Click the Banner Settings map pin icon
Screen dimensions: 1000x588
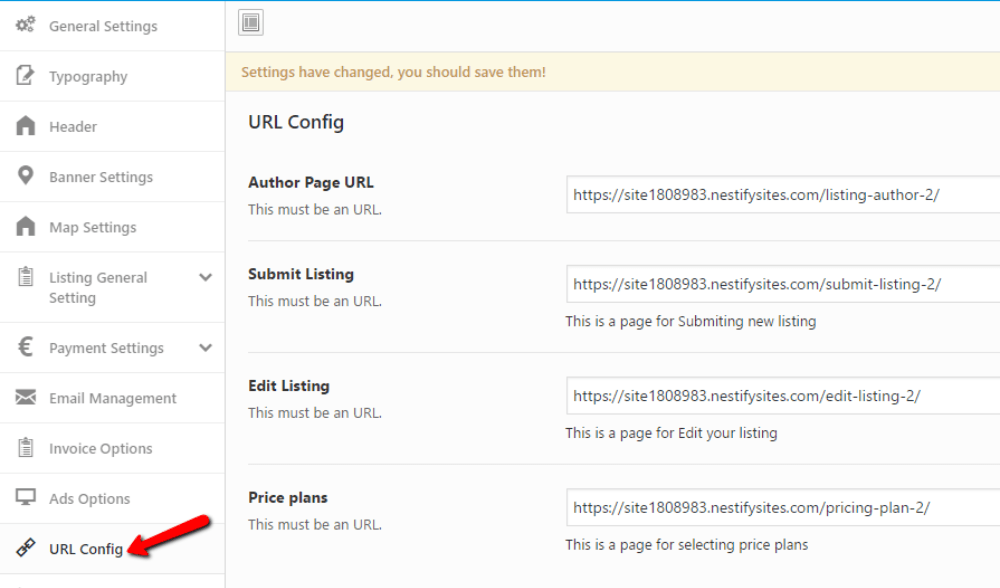pyautogui.click(x=26, y=176)
